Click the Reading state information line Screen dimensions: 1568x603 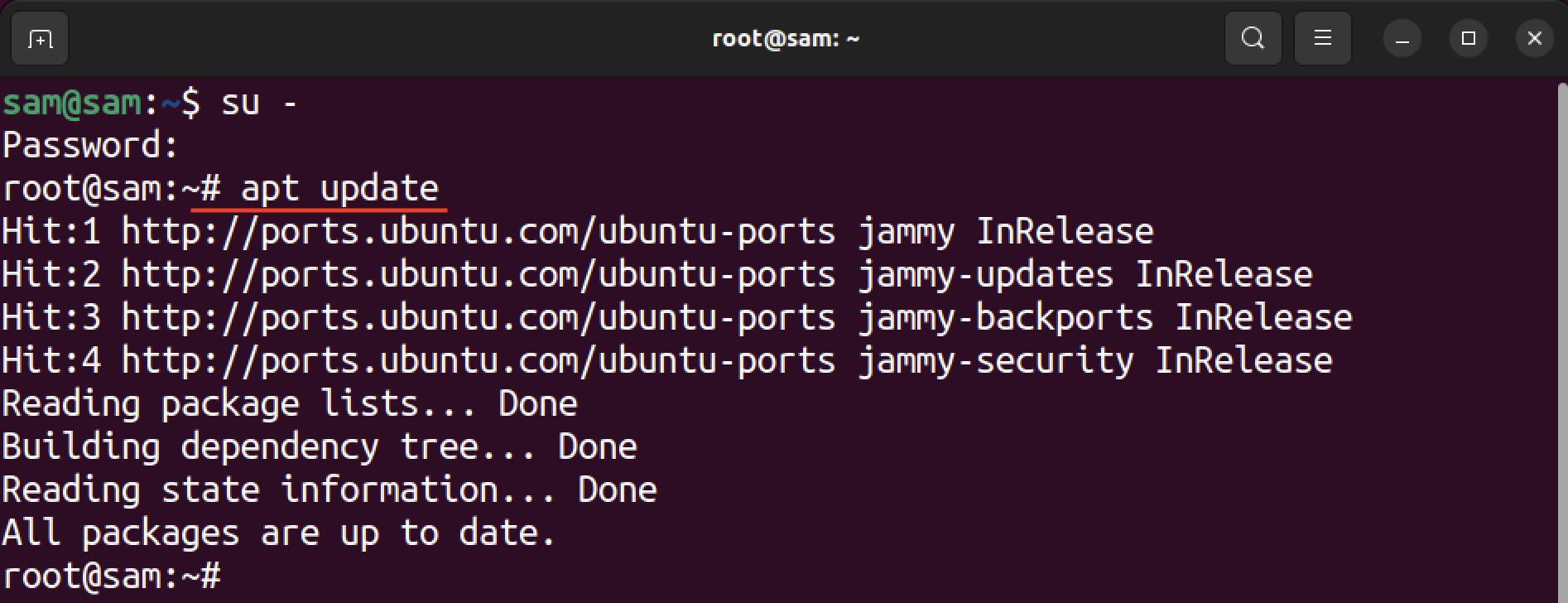coord(329,490)
